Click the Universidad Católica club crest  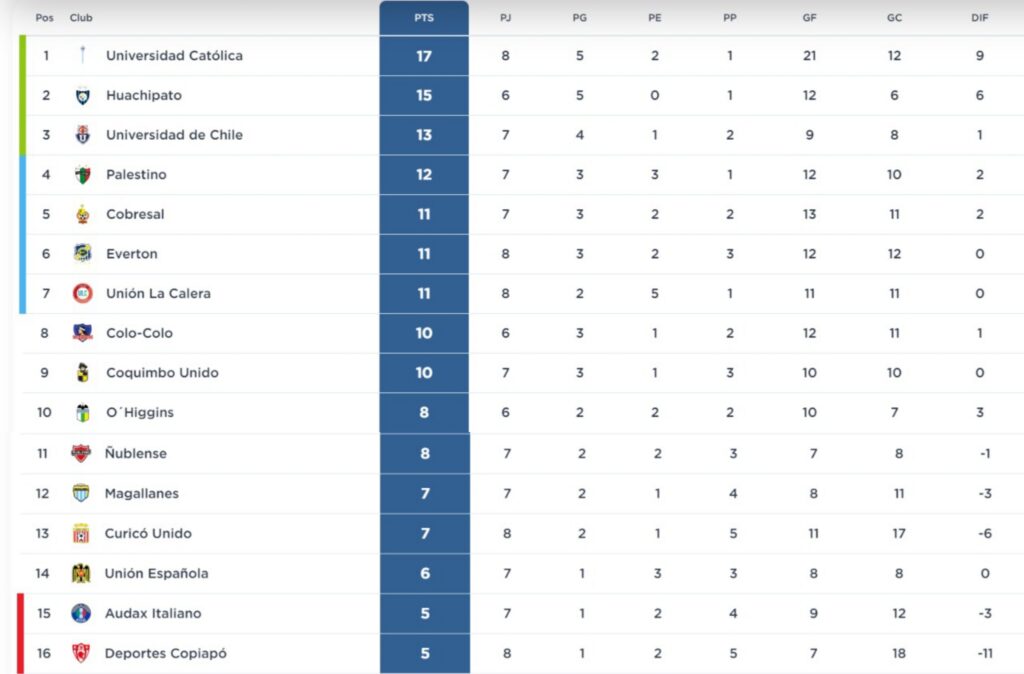pos(83,56)
